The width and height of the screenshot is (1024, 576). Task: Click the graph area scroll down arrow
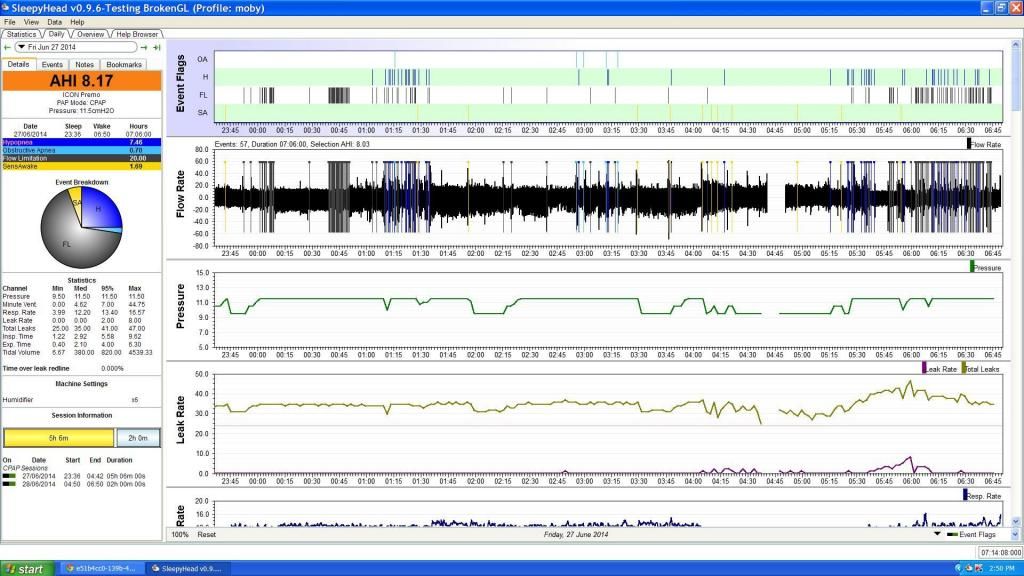pos(1016,522)
